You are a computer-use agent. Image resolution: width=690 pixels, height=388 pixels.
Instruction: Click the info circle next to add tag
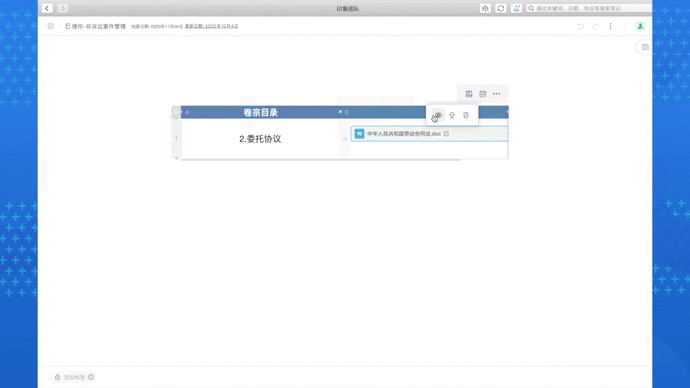point(91,377)
